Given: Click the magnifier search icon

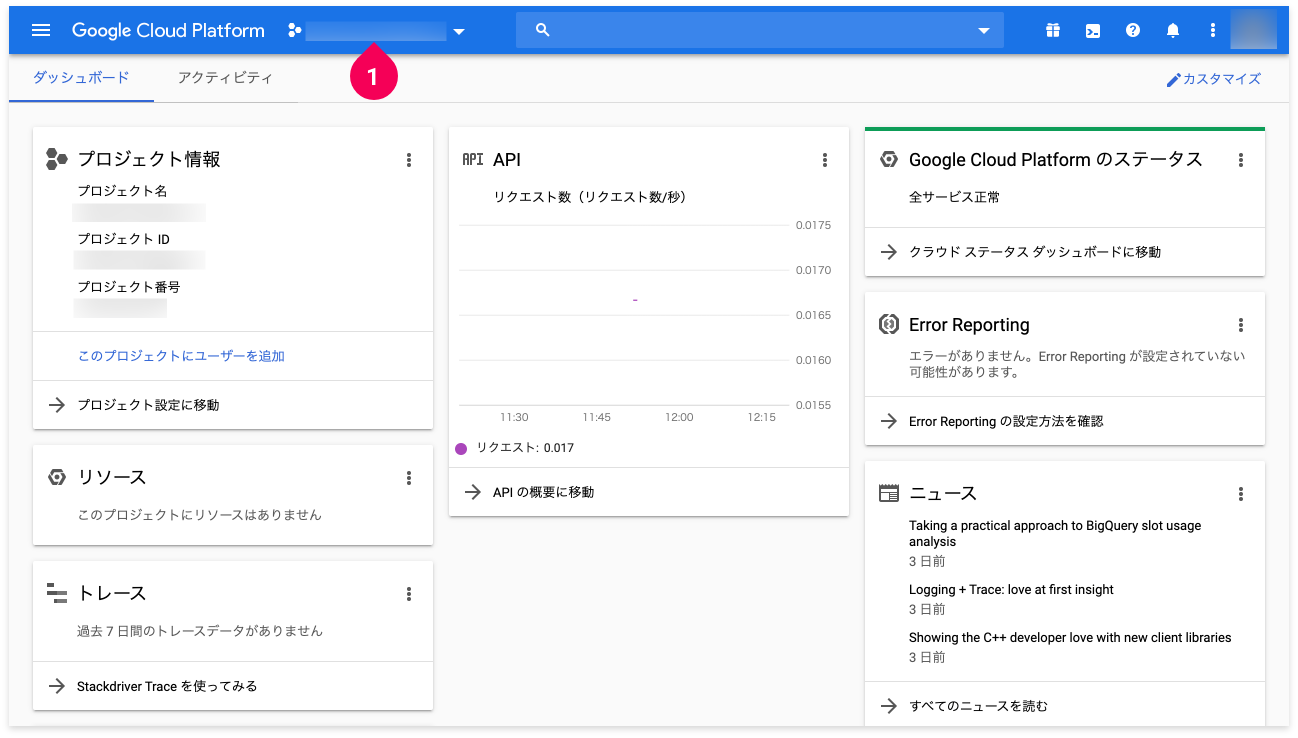Looking at the screenshot, I should pyautogui.click(x=543, y=30).
